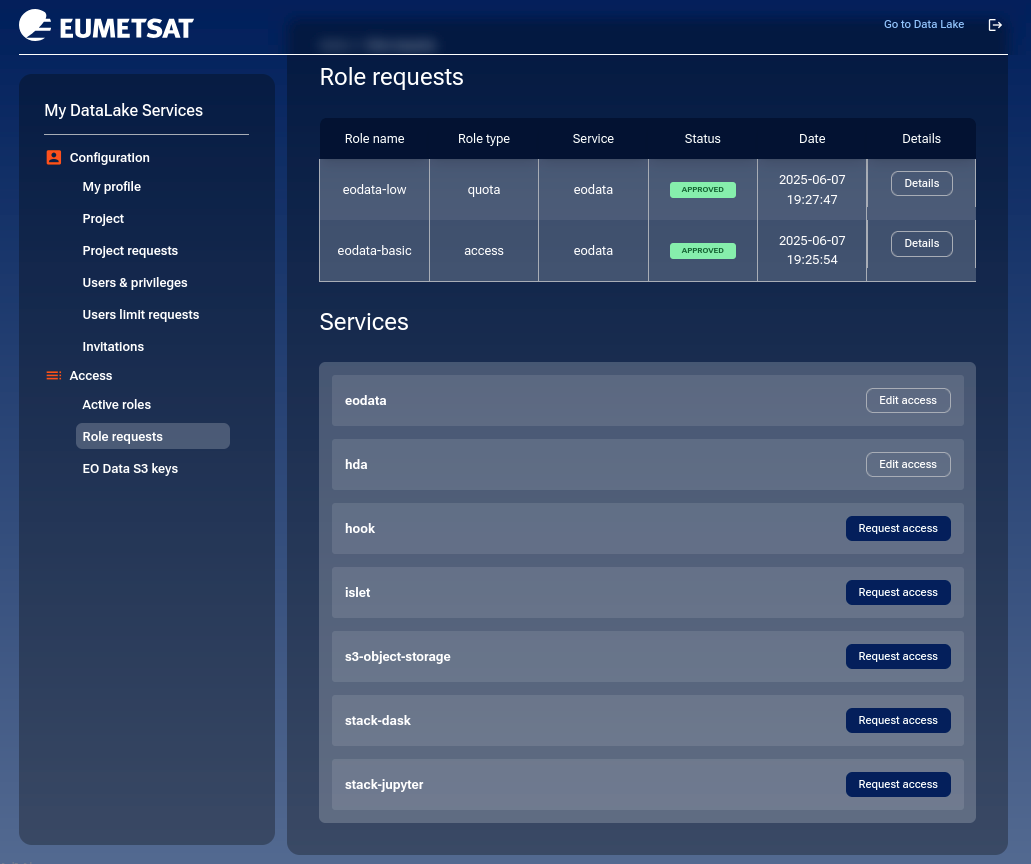The height and width of the screenshot is (864, 1031).
Task: Click Configuration section label
Action: pos(110,158)
